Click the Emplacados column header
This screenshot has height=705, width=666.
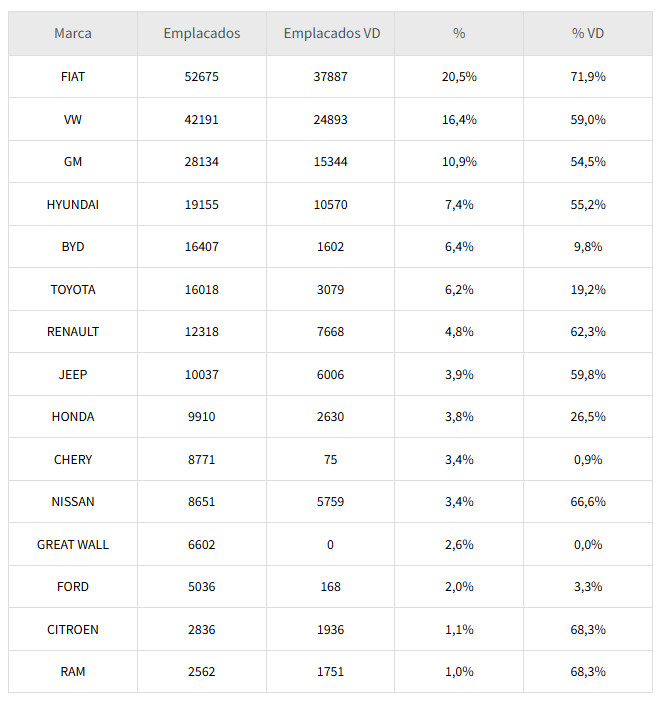pos(202,33)
